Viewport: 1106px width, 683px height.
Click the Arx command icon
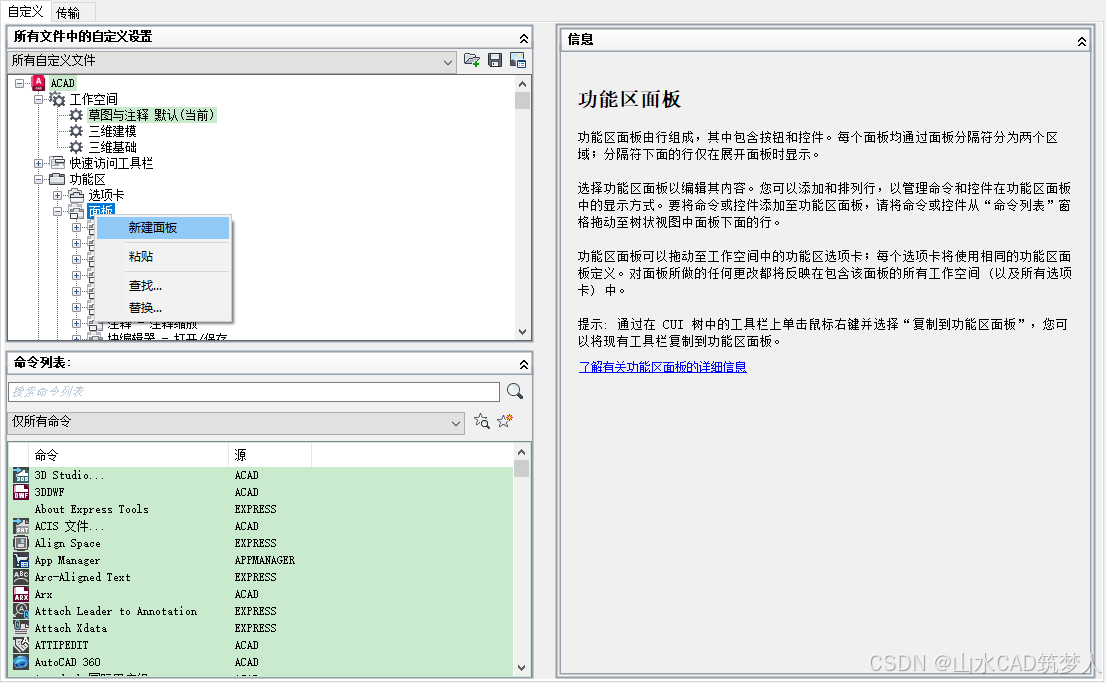pyautogui.click(x=21, y=594)
